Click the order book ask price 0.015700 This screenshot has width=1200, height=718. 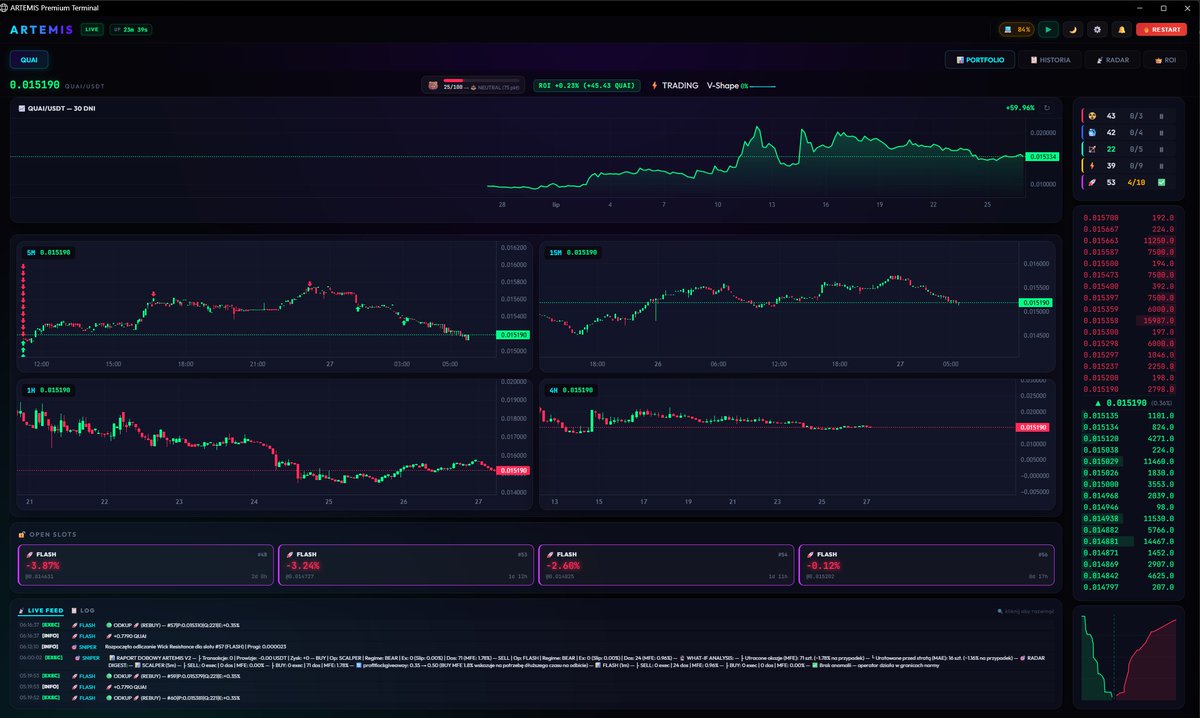pos(1102,216)
